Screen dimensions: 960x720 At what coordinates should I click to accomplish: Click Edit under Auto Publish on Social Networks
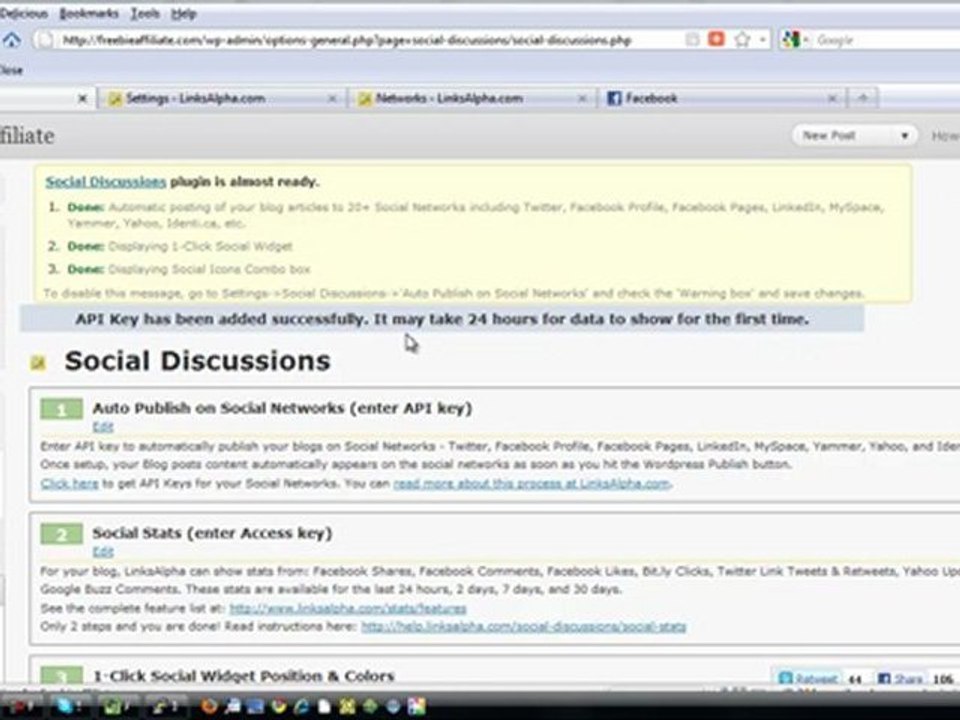[103, 427]
